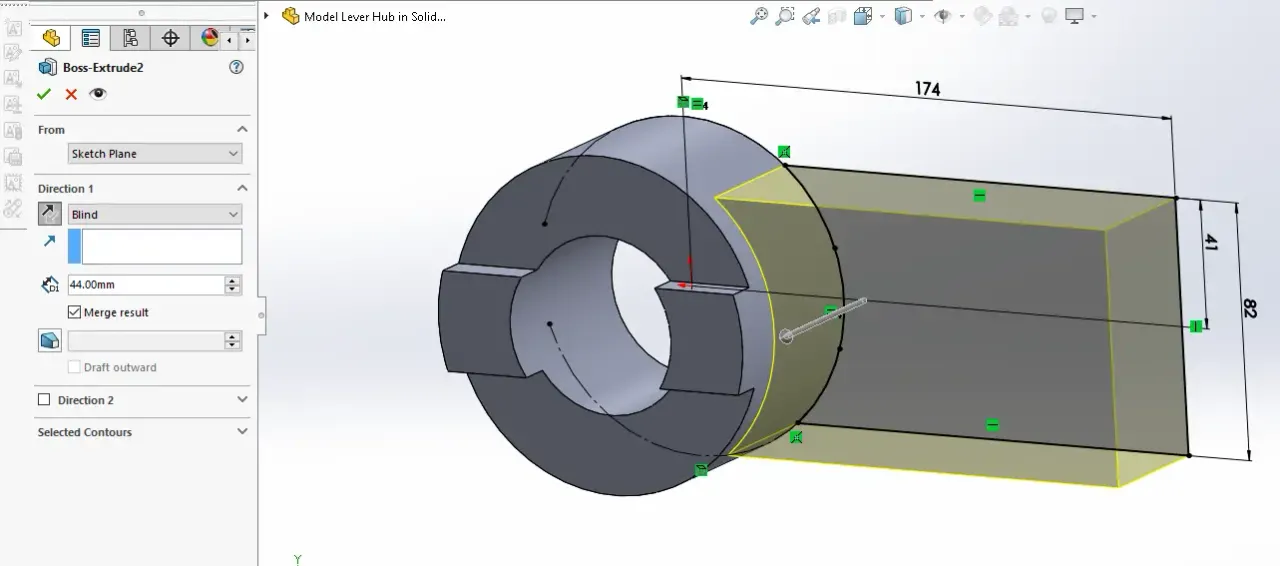
Task: Open the Display Style dropdown arrow
Action: (x=921, y=16)
